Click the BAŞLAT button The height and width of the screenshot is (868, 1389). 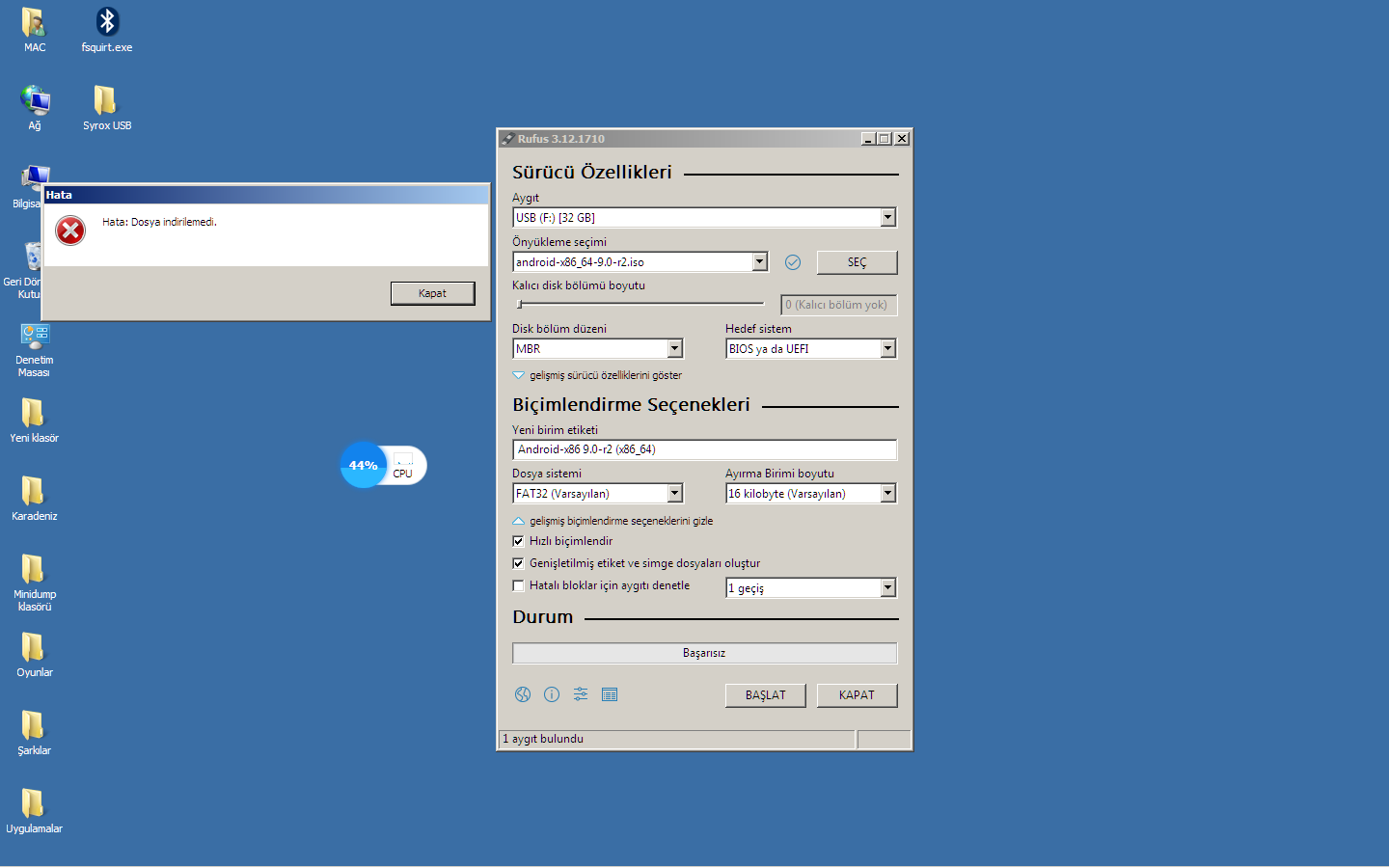pyautogui.click(x=765, y=695)
